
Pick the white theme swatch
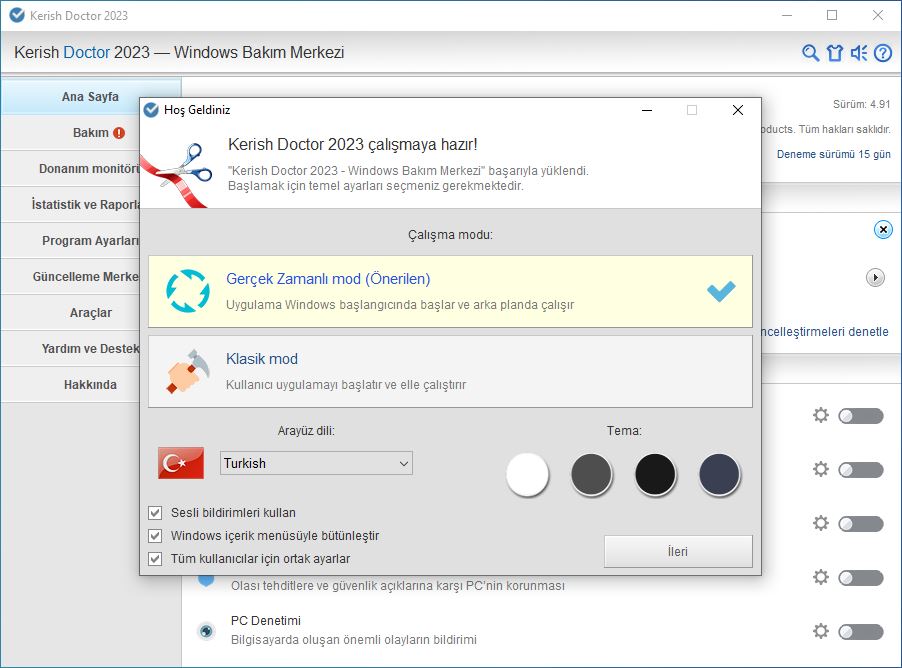pos(527,474)
